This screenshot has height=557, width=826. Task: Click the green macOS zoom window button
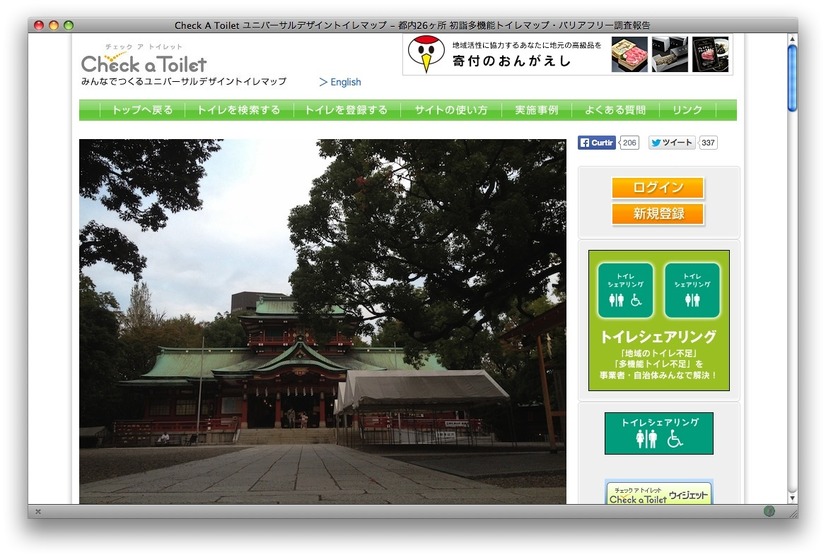click(x=68, y=25)
